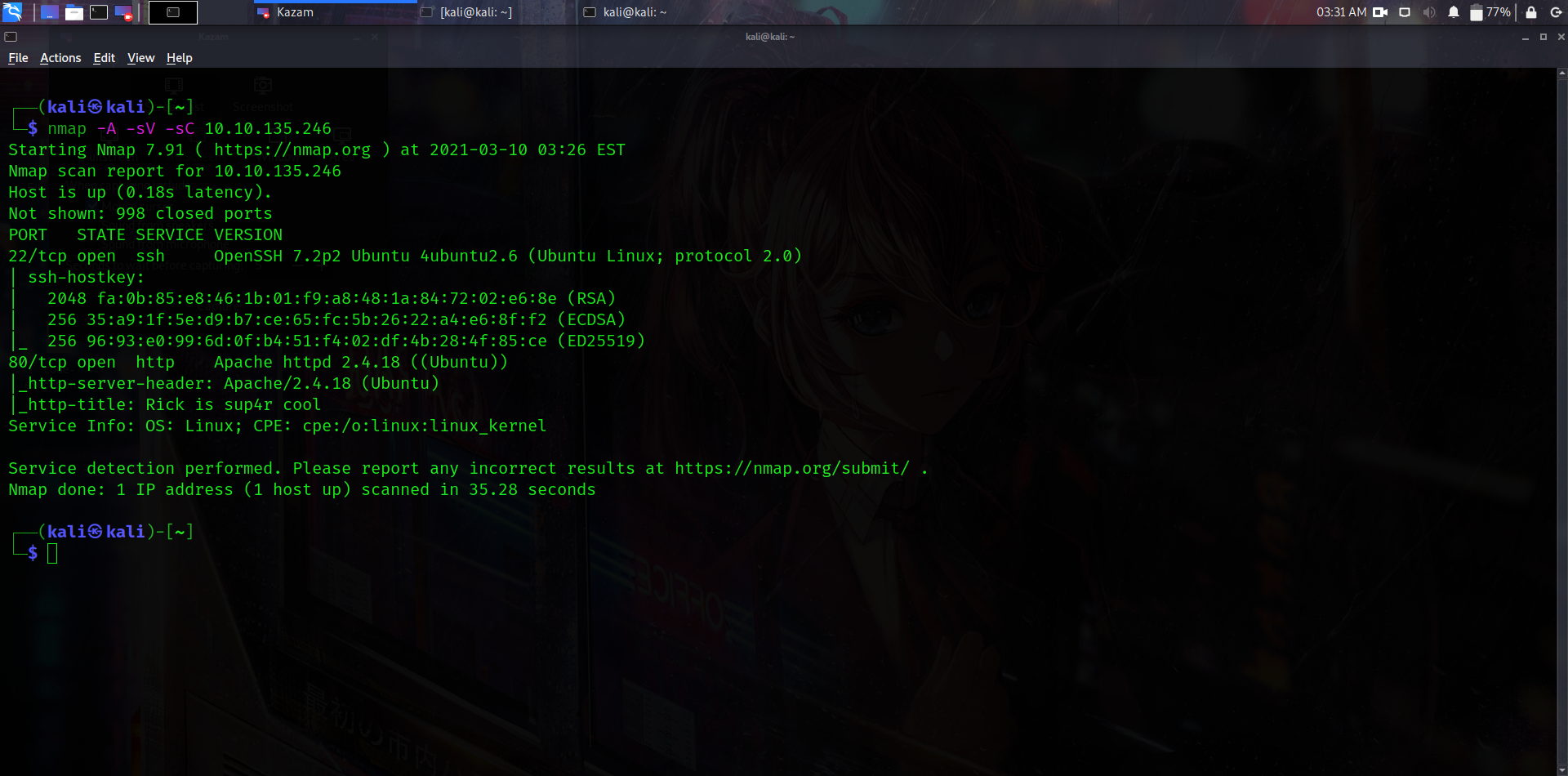1568x776 pixels.
Task: Click the ED25519 hostkey fingerprint line
Action: click(x=346, y=341)
